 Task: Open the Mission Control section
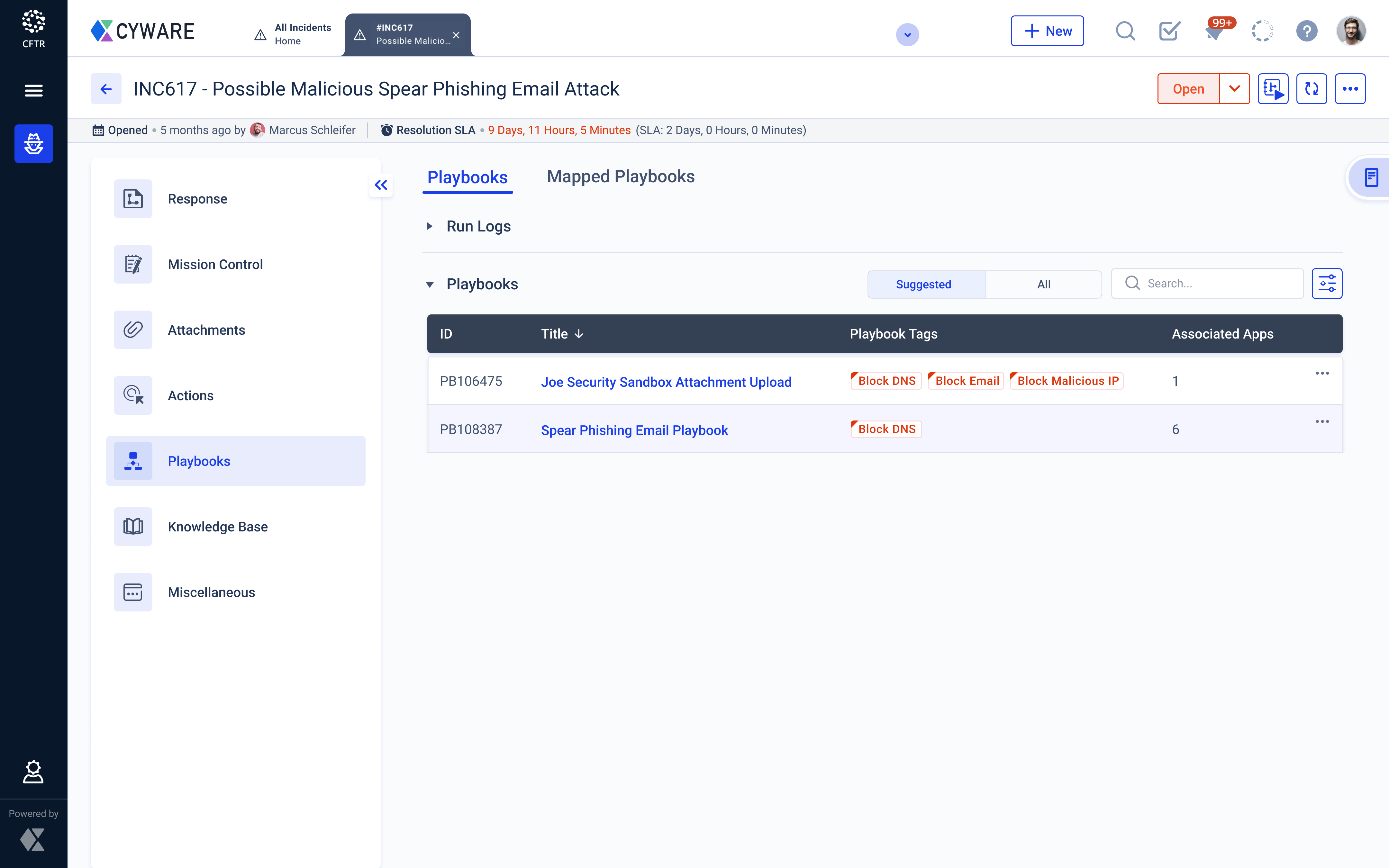pos(236,264)
